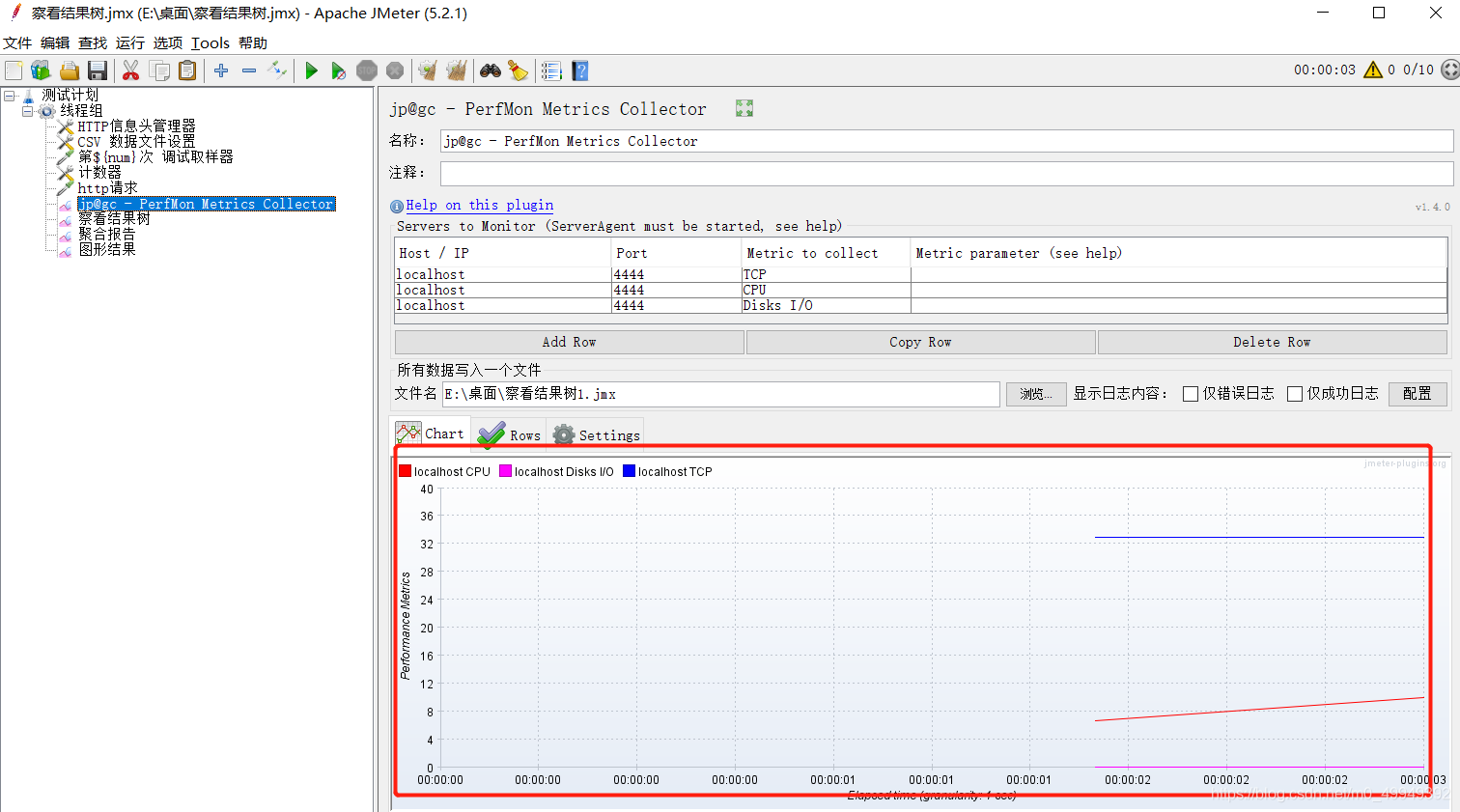Viewport: 1460px width, 812px height.
Task: Select CSV 数据文件设置 in the tree
Action: pyautogui.click(x=136, y=142)
